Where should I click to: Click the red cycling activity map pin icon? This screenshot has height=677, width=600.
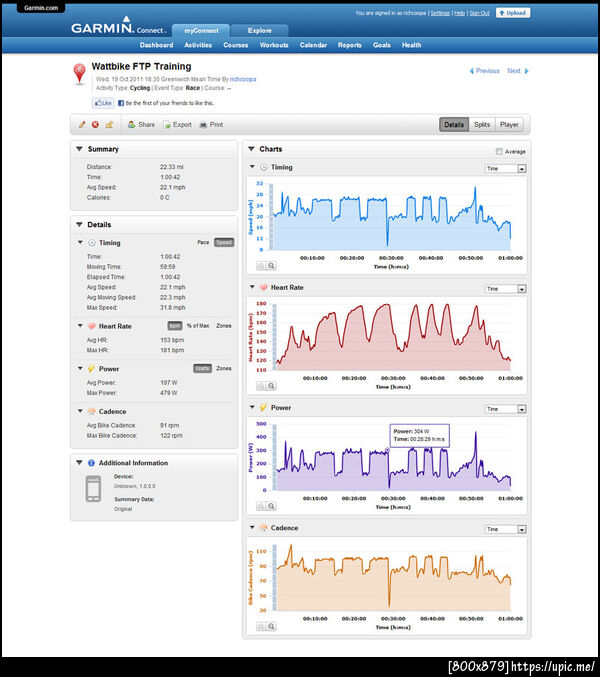click(x=79, y=73)
